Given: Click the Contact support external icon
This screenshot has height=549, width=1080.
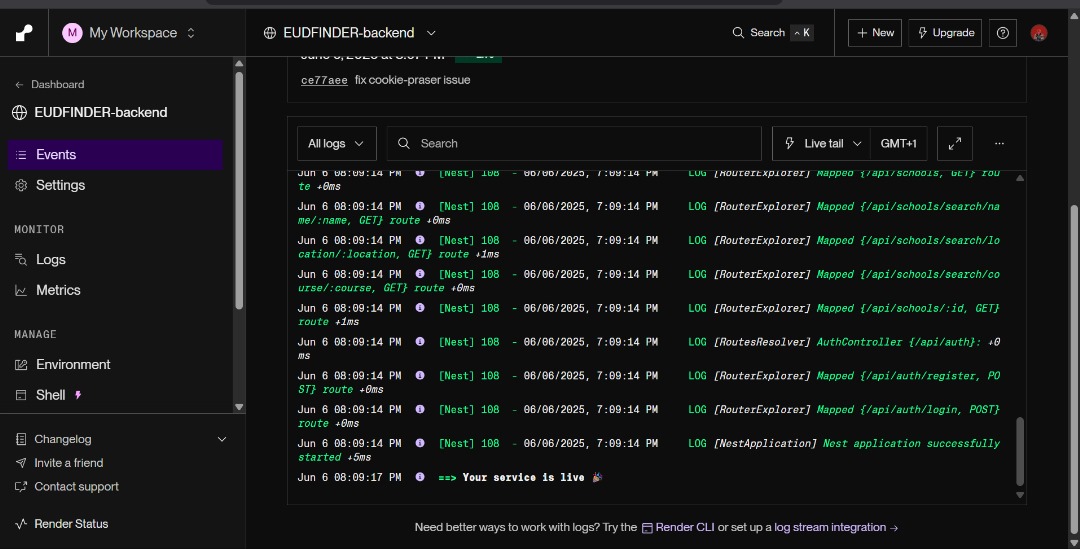Looking at the screenshot, I should coord(21,487).
